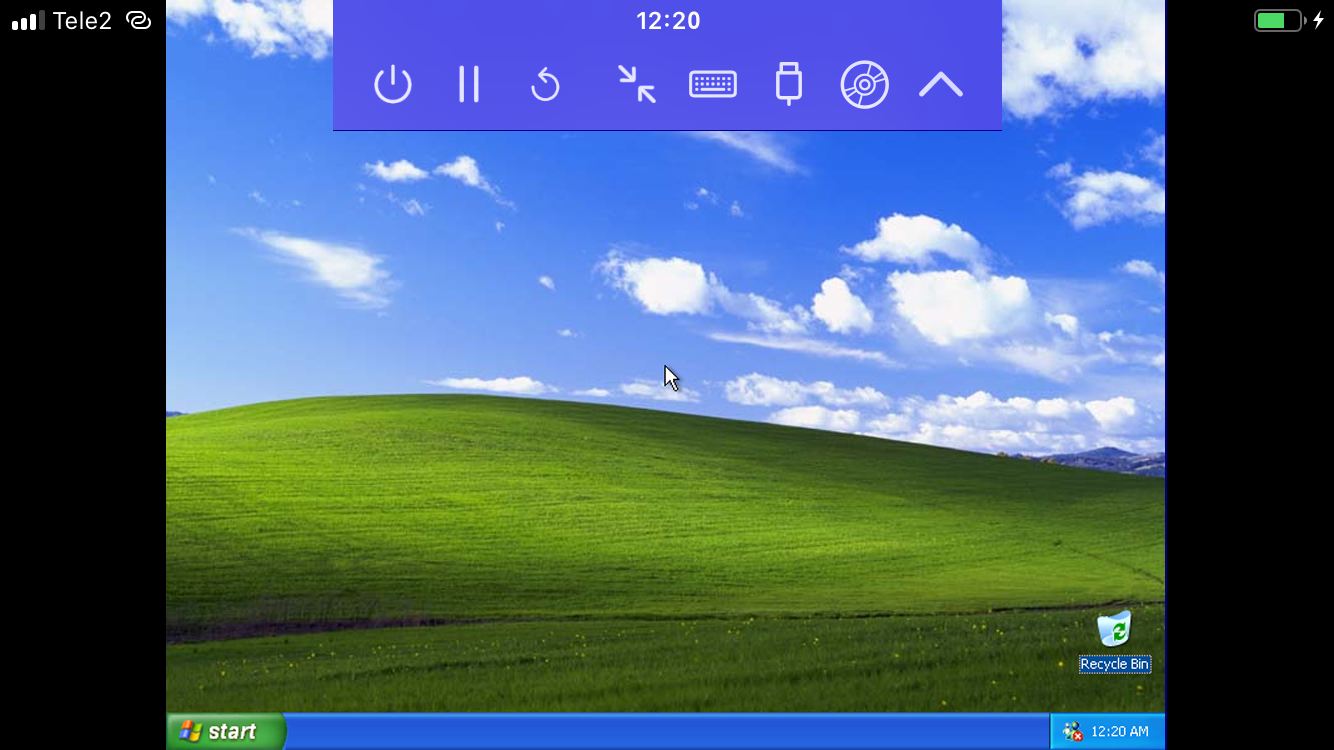Tap the personal hotspot link icon
The height and width of the screenshot is (750, 1334).
tap(139, 21)
